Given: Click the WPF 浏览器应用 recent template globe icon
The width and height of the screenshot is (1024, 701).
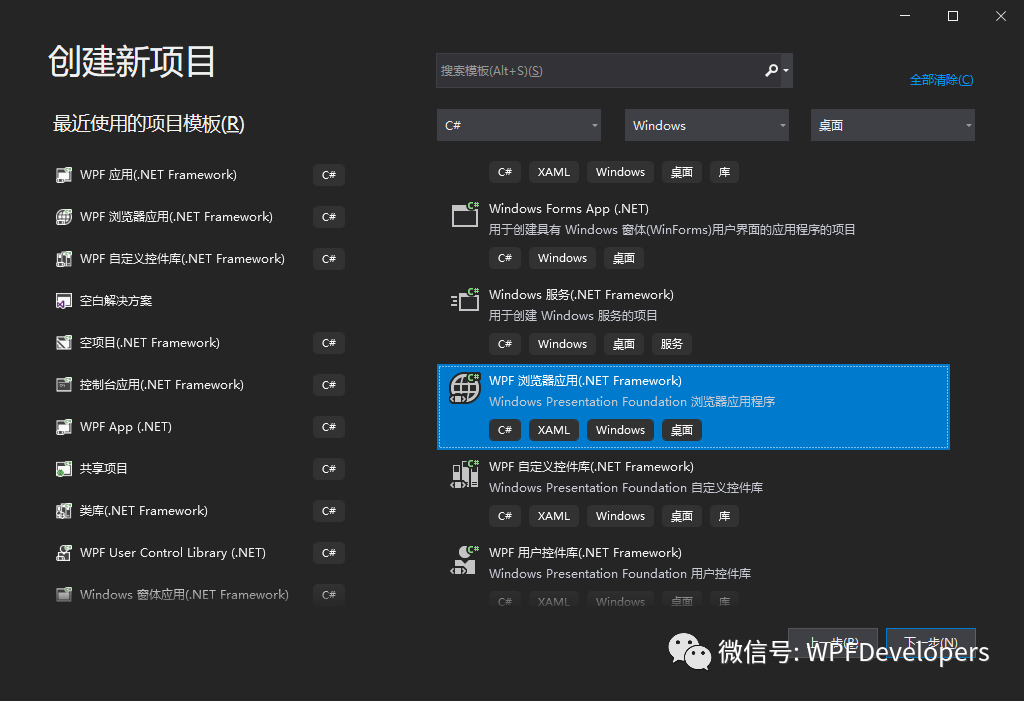Looking at the screenshot, I should [63, 217].
